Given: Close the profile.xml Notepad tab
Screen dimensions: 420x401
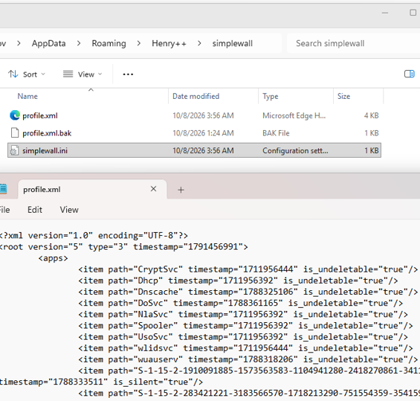Looking at the screenshot, I should click(153, 189).
